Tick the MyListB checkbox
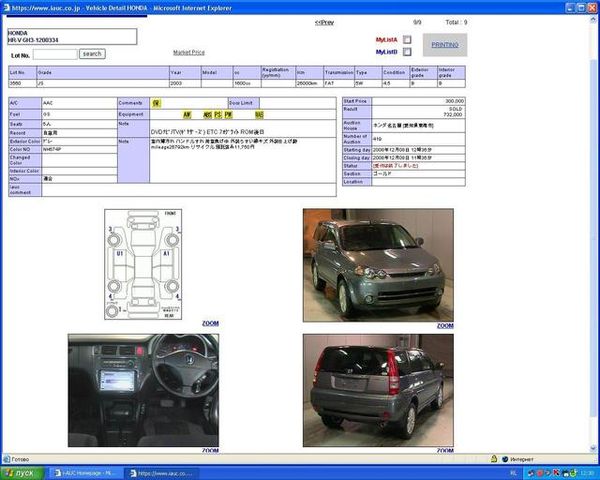The image size is (600, 480). pos(407,52)
